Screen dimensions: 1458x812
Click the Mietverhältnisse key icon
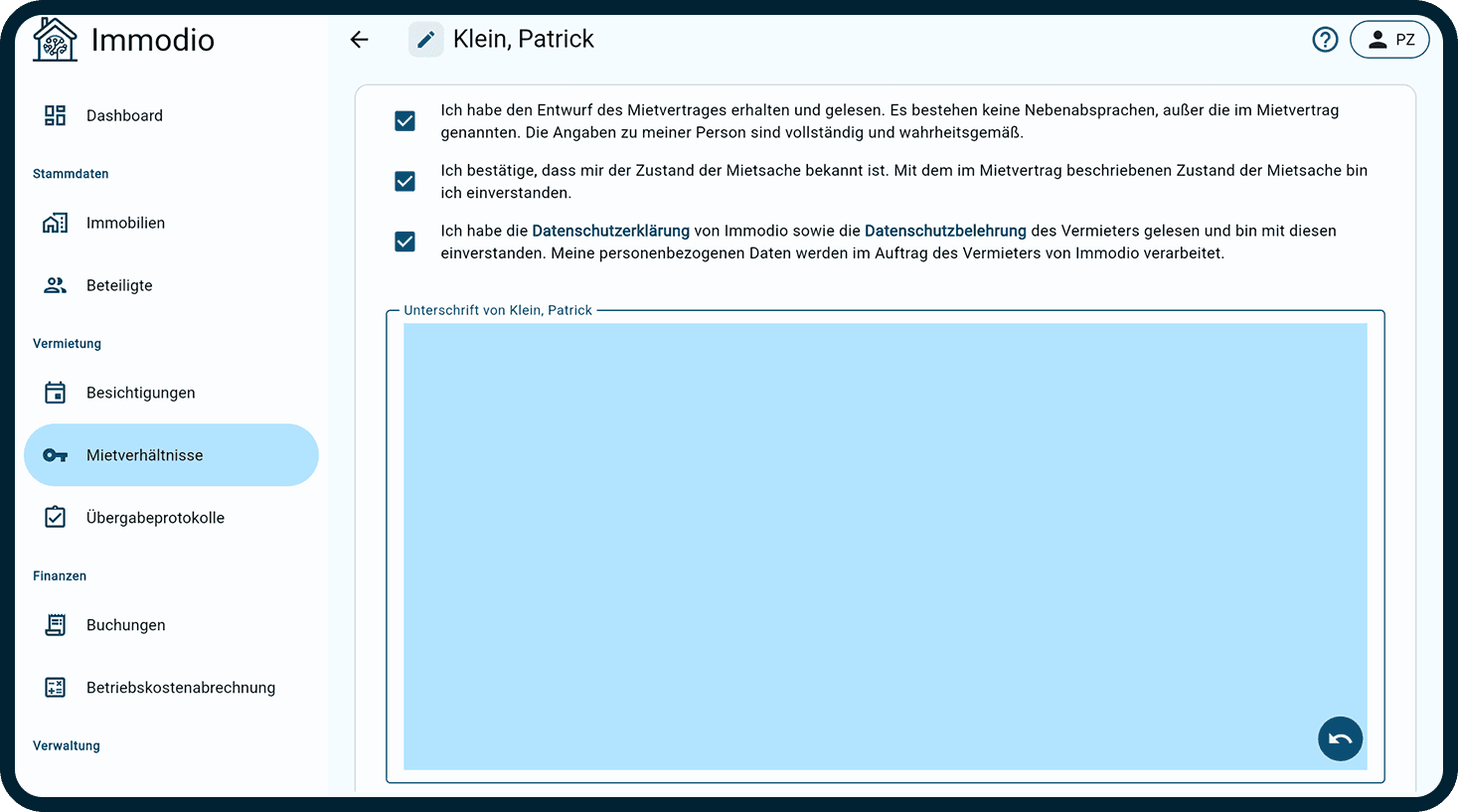[x=56, y=455]
